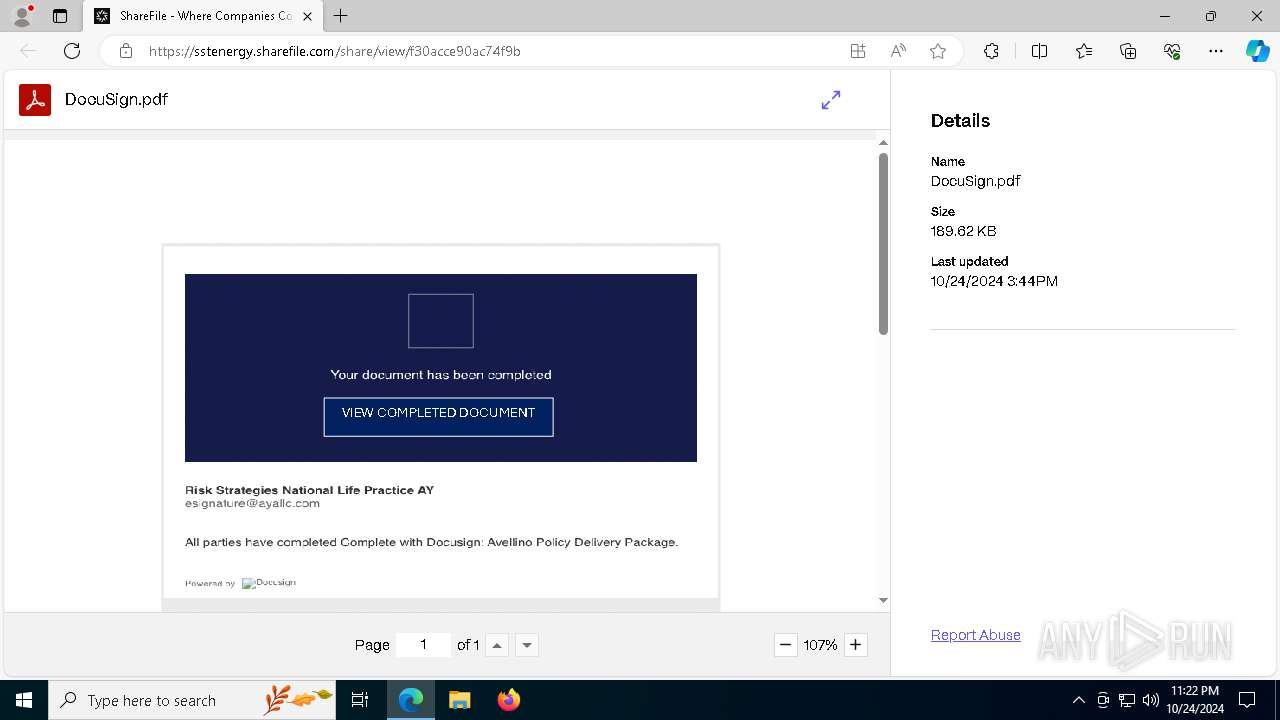
Task: Click the page number input field
Action: tap(423, 645)
